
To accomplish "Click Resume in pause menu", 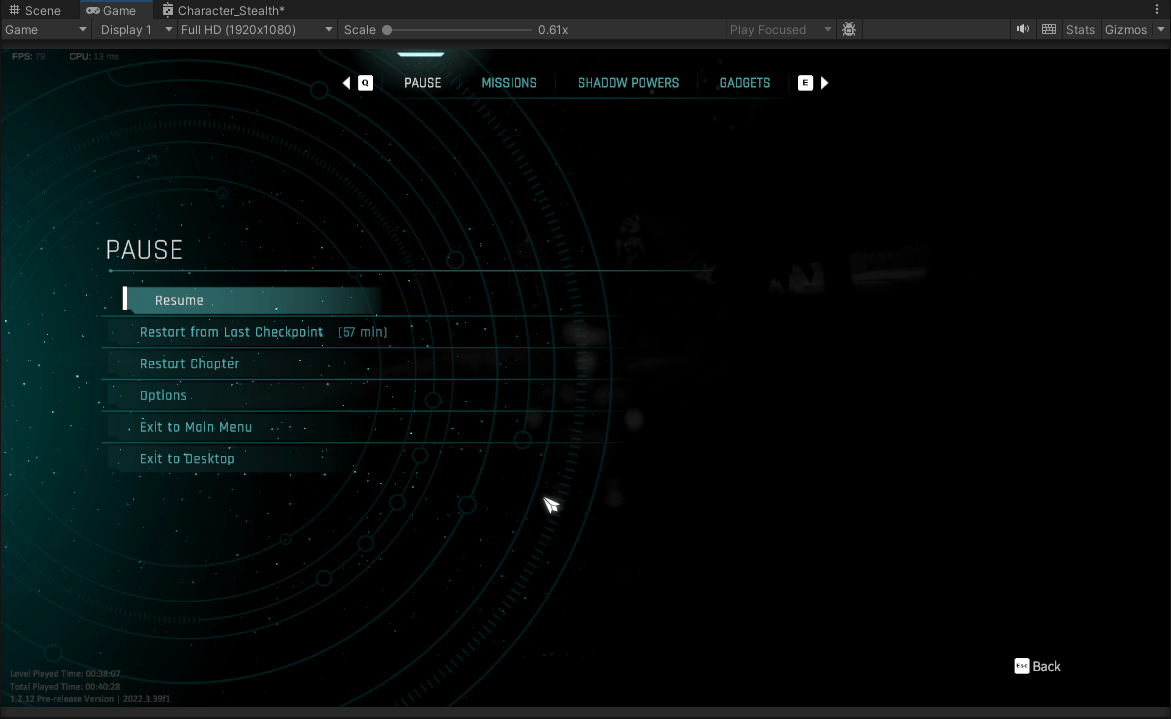I will coord(252,300).
